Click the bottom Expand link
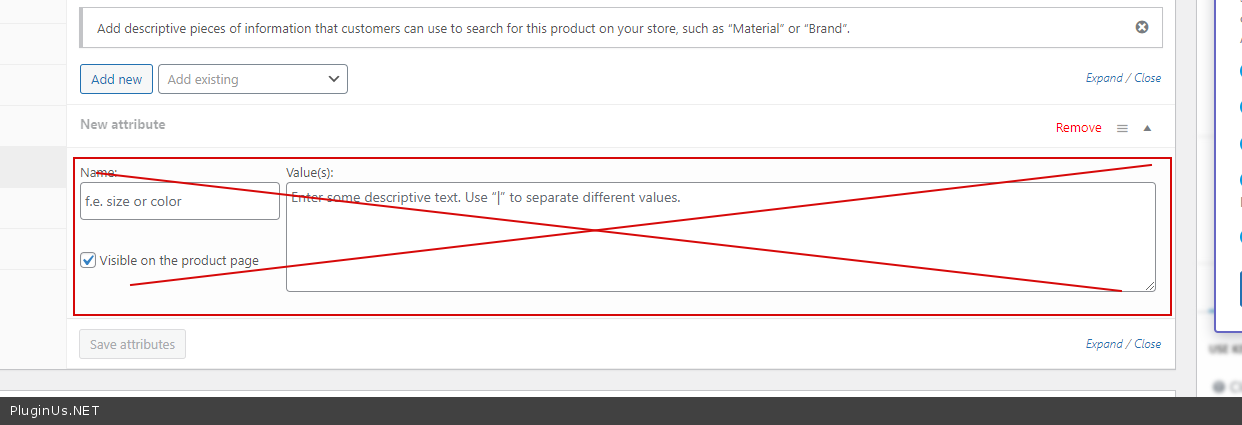Viewport: 1242px width, 425px height. [1104, 344]
